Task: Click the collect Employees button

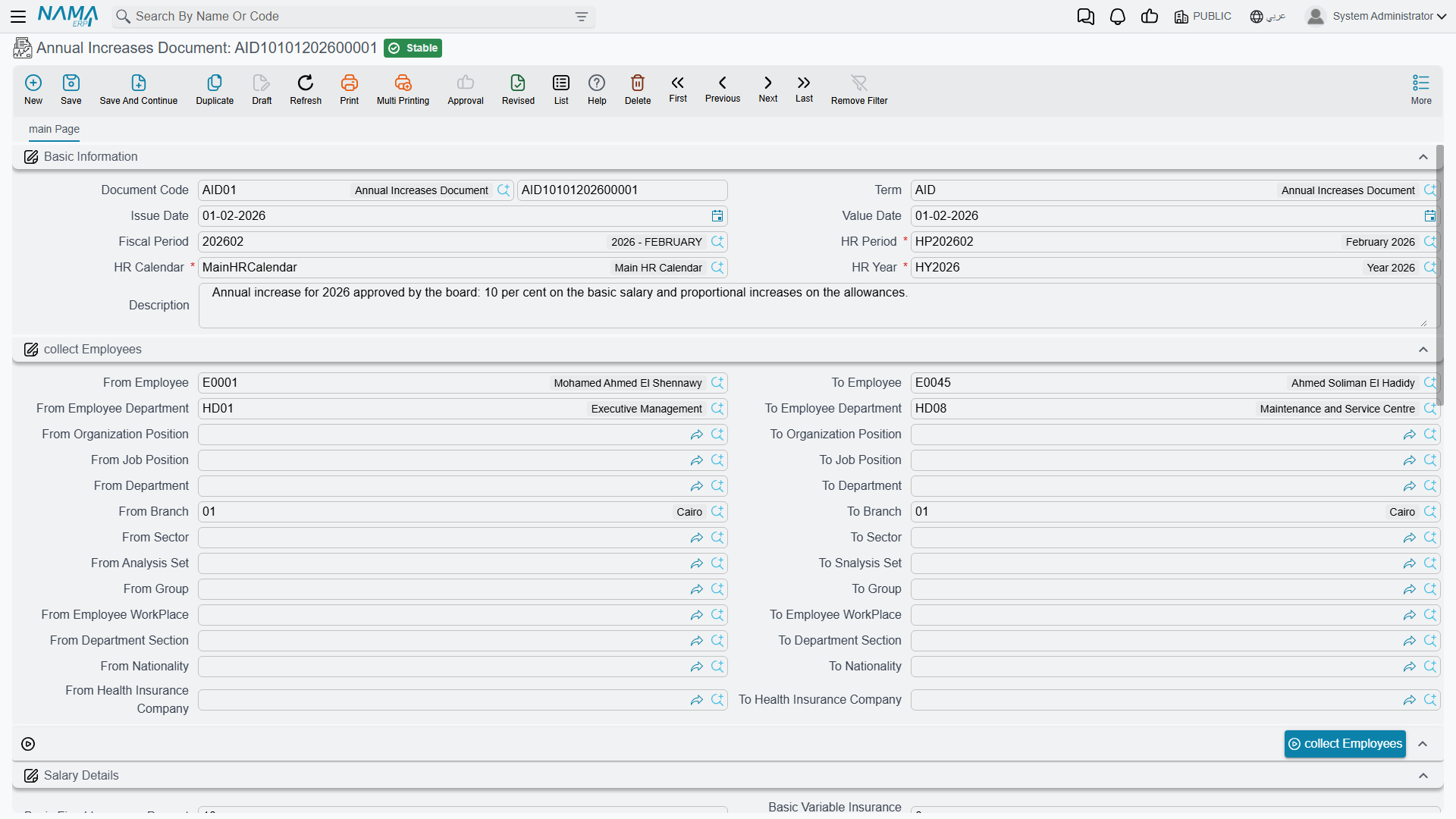Action: click(1345, 744)
